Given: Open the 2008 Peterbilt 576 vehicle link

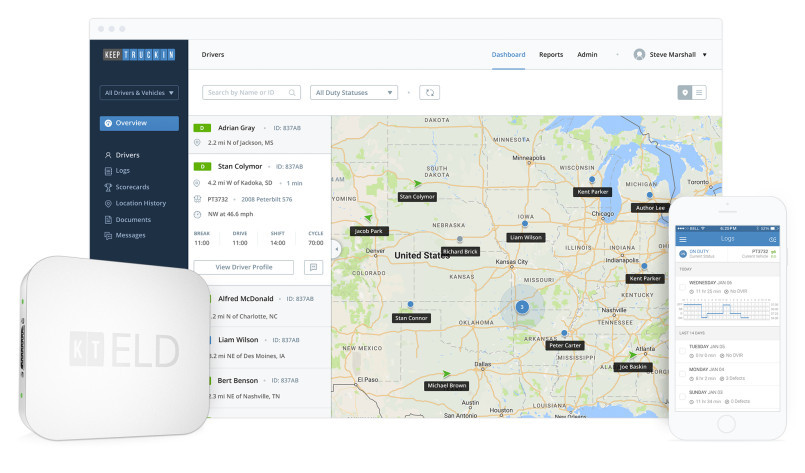Looking at the screenshot, I should coord(266,199).
